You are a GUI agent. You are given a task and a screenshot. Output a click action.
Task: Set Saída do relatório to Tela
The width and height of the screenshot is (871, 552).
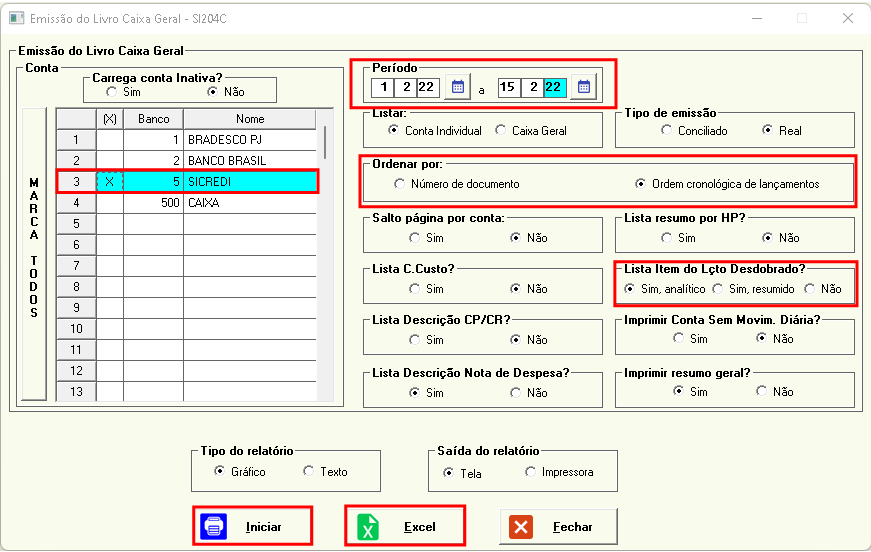(448, 473)
